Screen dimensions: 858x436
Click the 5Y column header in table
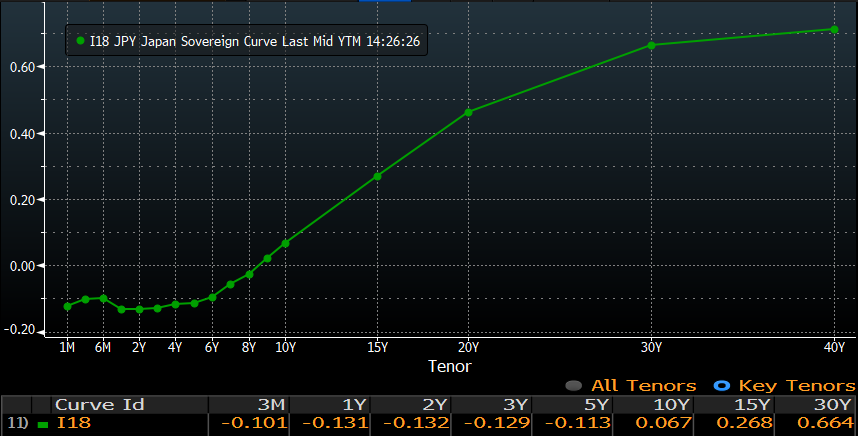(596, 405)
